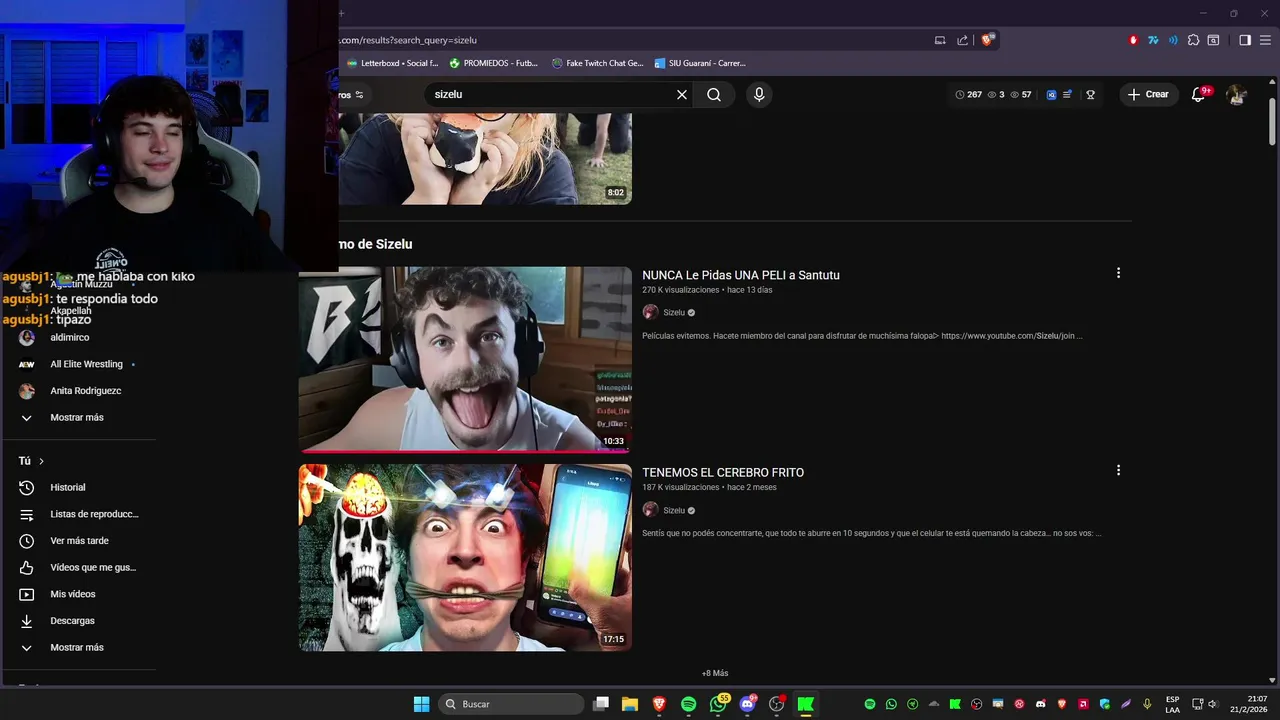This screenshot has width=1280, height=720.
Task: Open the SIU Guaraní bookmark
Action: (x=700, y=63)
